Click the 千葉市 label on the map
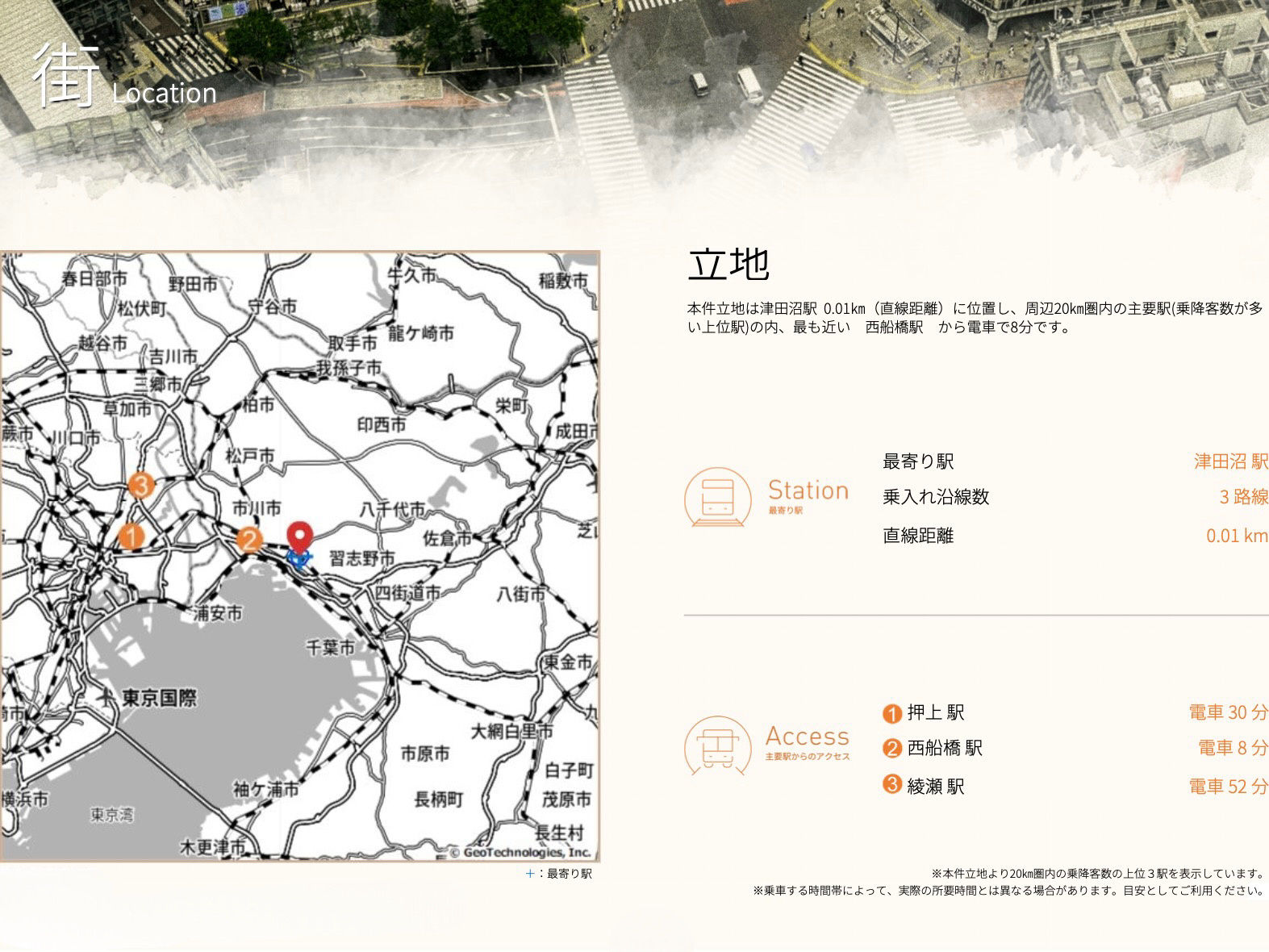 coord(330,647)
